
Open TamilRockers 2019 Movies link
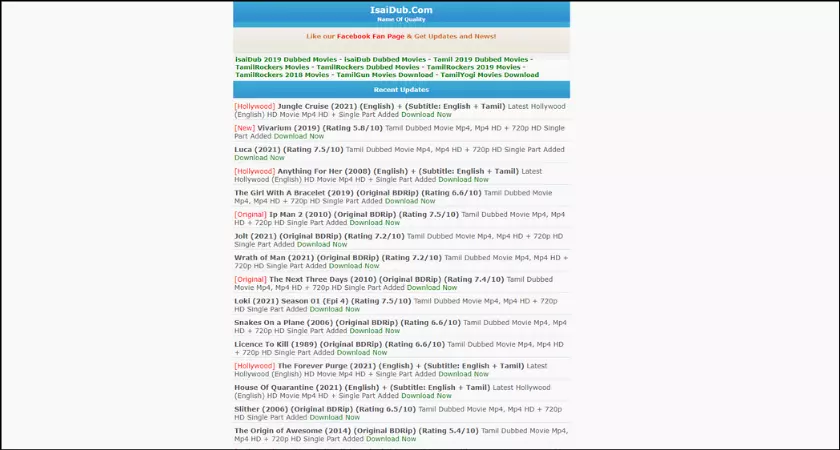coord(473,68)
